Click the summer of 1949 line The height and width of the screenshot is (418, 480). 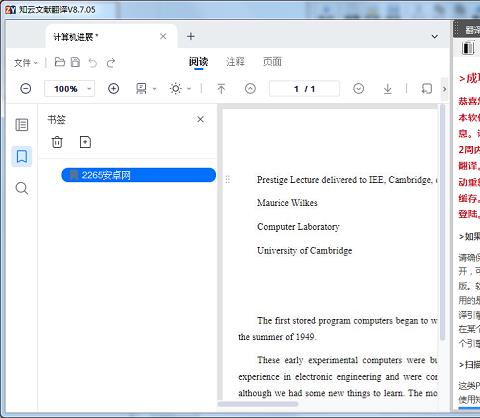277,337
